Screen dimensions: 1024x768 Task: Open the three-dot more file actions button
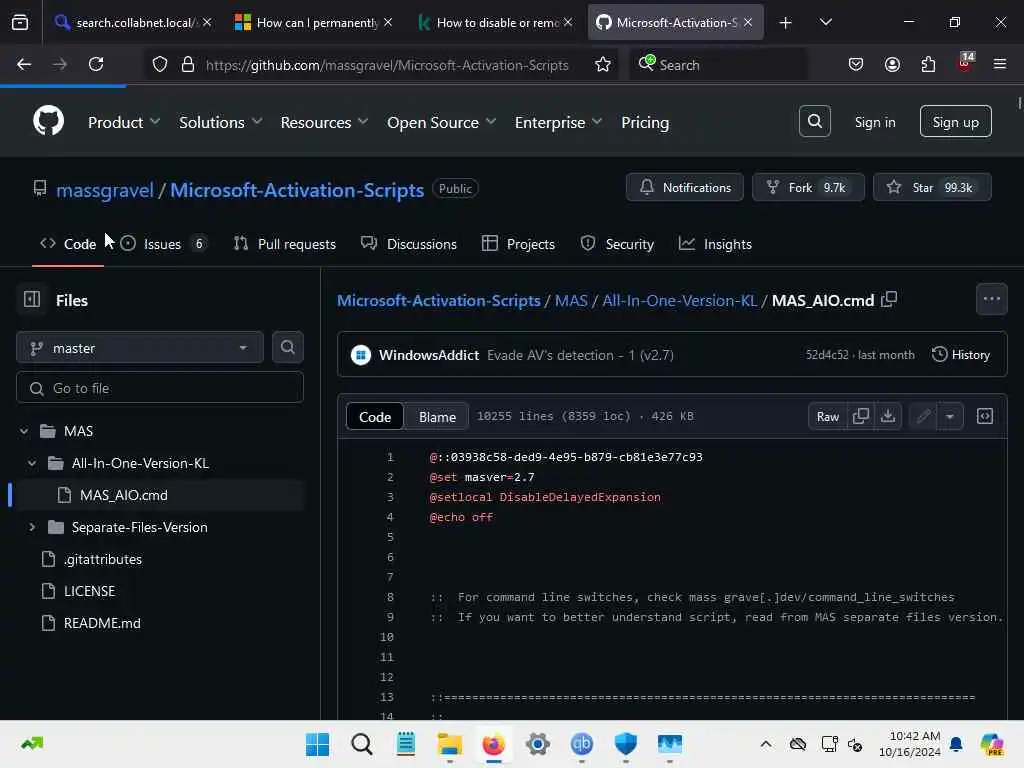pyautogui.click(x=991, y=299)
